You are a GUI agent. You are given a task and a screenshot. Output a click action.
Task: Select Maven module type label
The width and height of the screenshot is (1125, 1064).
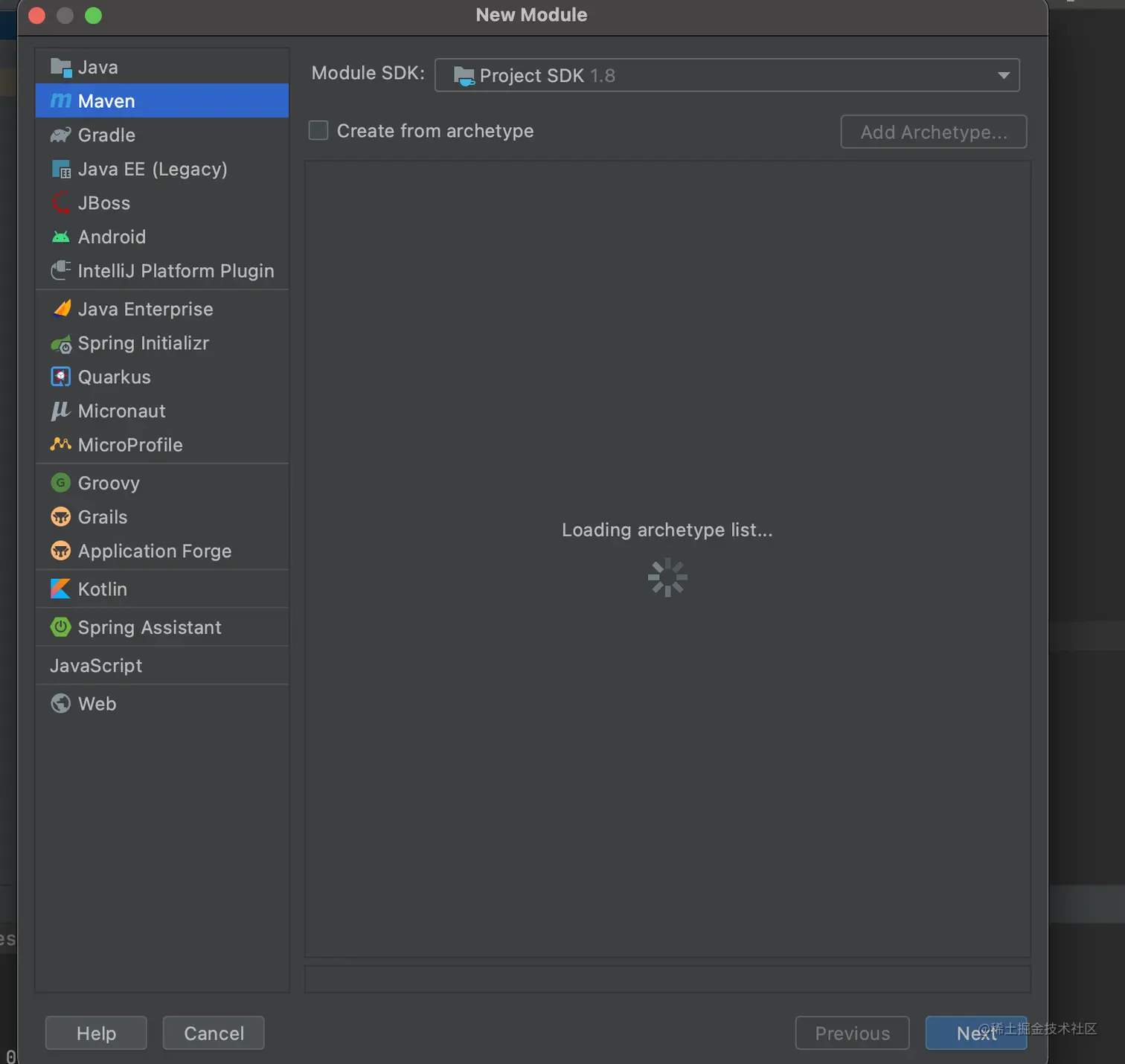tap(106, 101)
